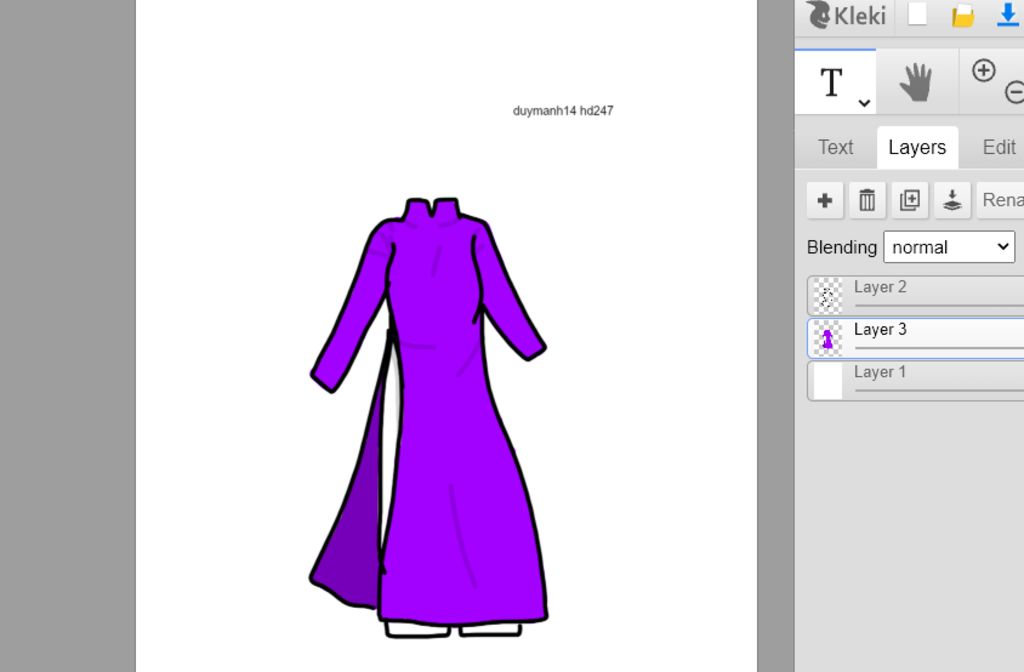Select the Hand pan tool
The image size is (1024, 672).
[916, 82]
